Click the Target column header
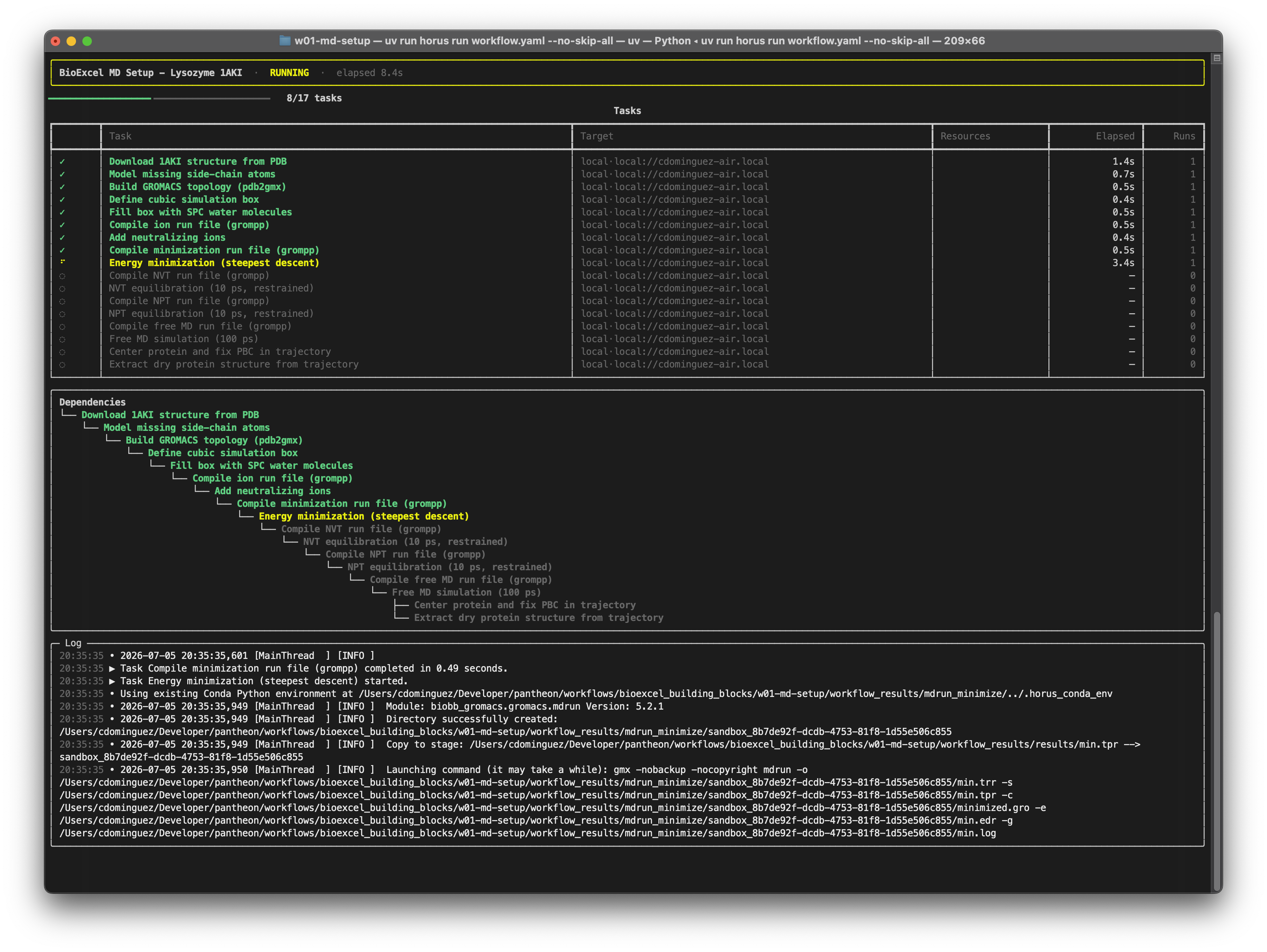Viewport: 1267px width, 952px height. tap(596, 136)
